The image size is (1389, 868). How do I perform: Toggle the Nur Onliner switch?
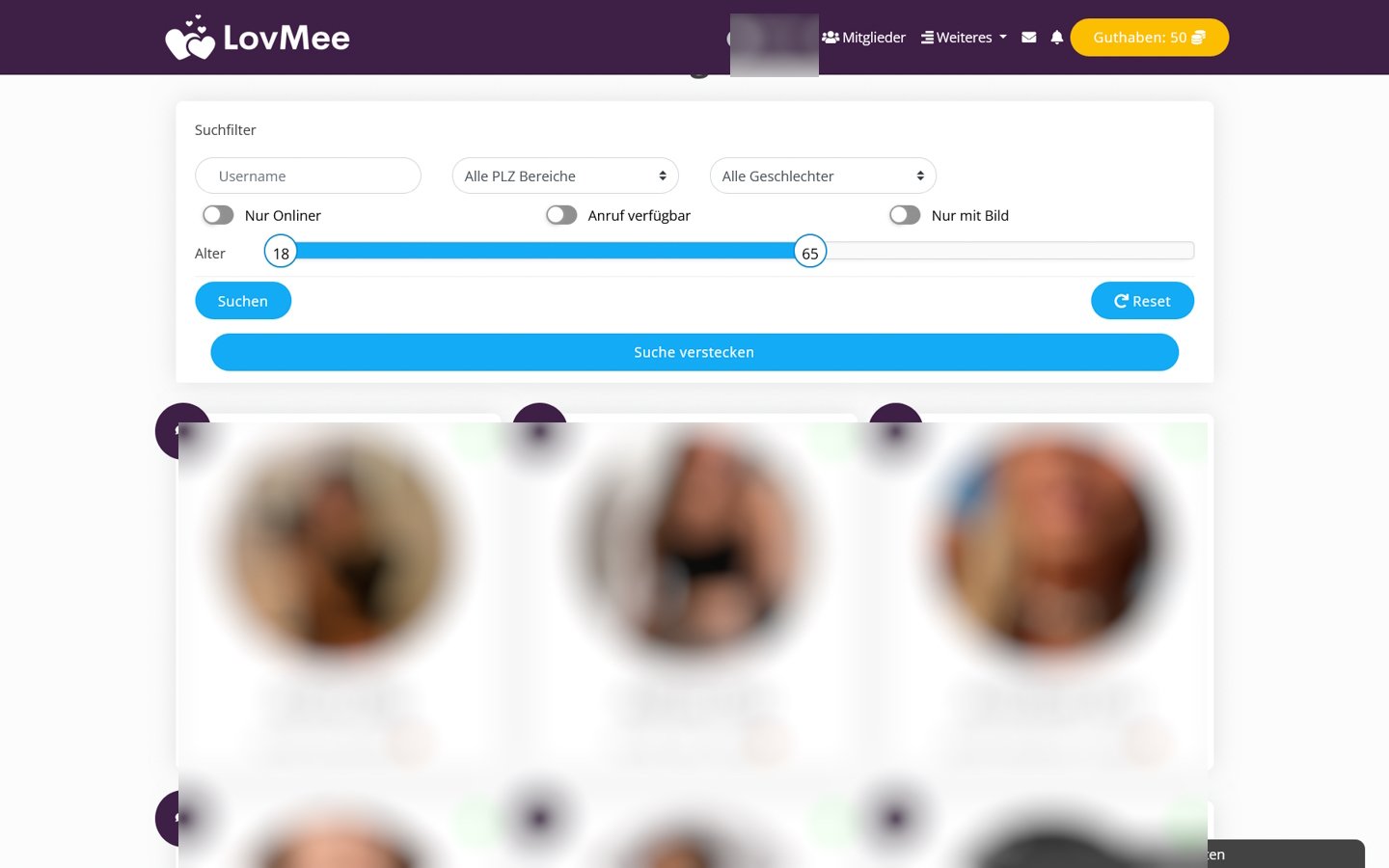tap(218, 215)
